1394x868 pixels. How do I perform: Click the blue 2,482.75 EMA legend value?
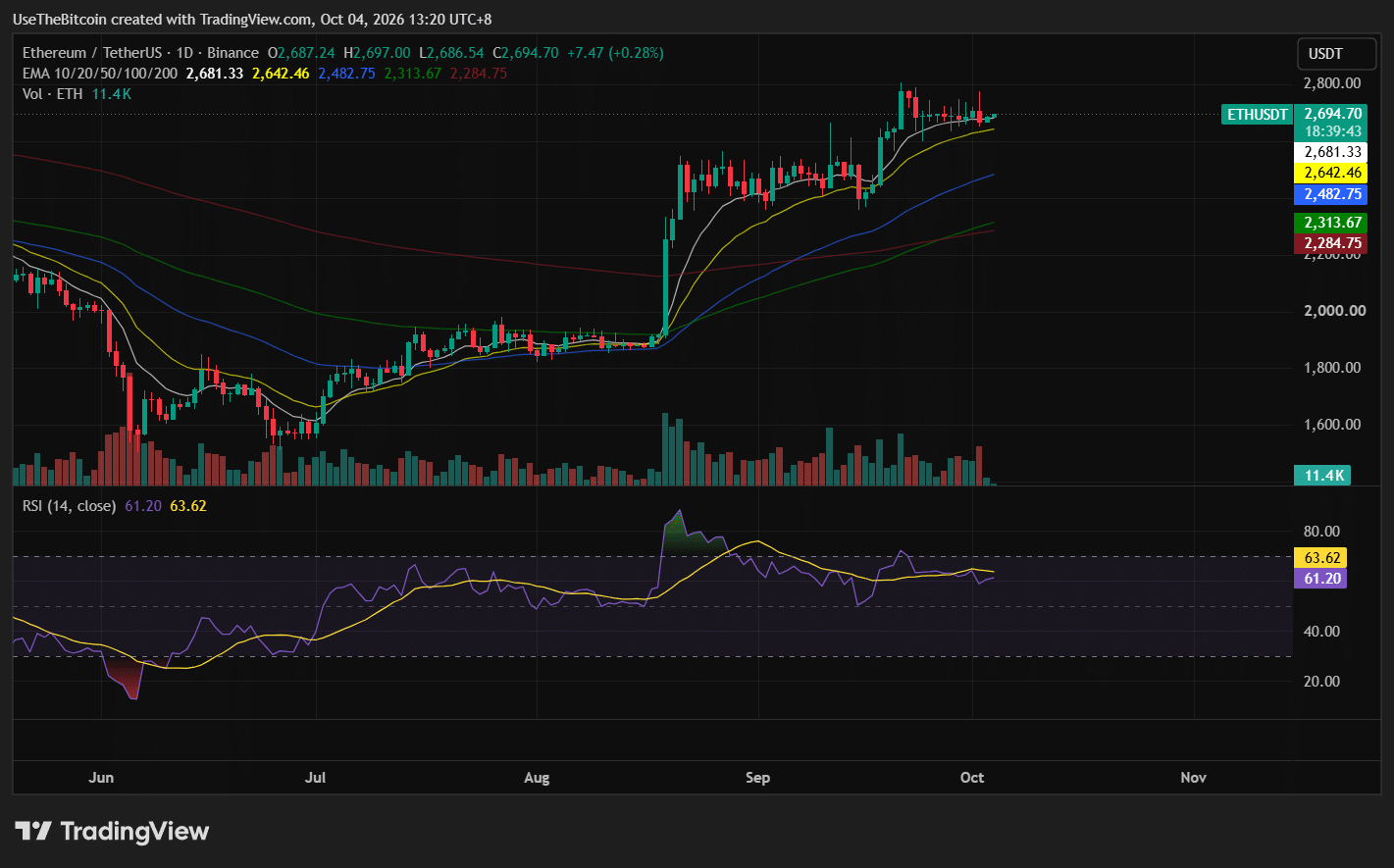346,74
